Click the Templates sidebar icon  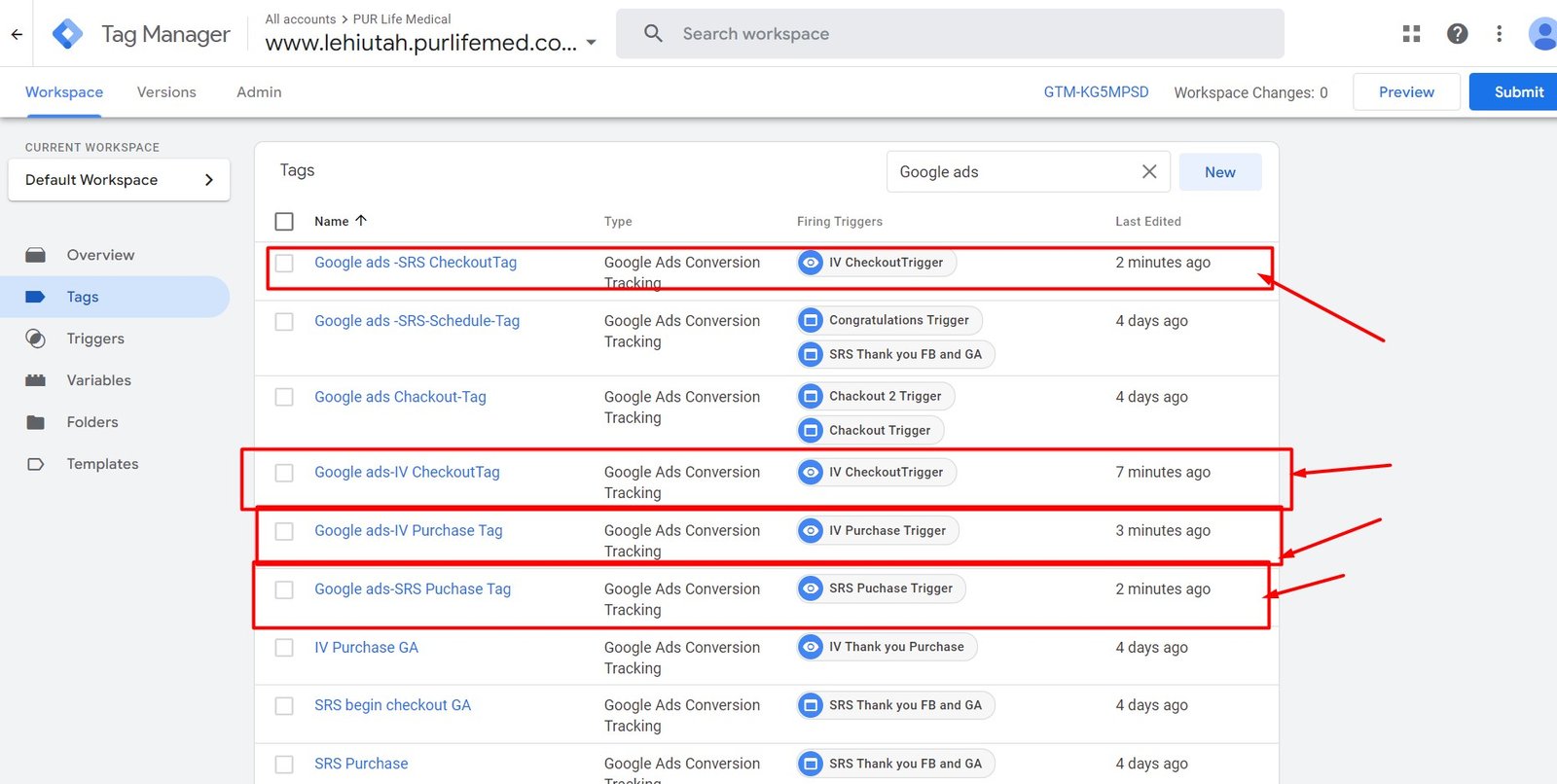tap(36, 464)
